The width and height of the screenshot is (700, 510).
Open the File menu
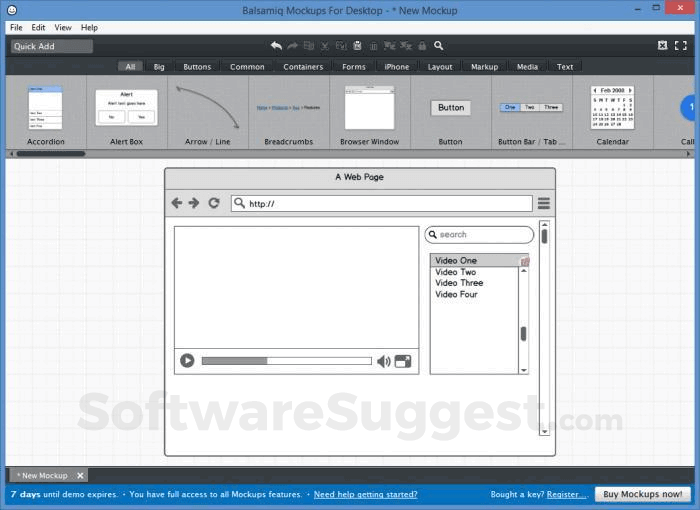pyautogui.click(x=16, y=28)
